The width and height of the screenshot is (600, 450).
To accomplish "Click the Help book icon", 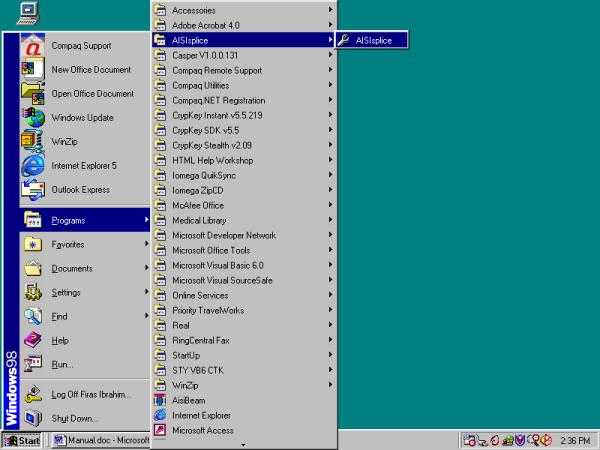I will (33, 340).
